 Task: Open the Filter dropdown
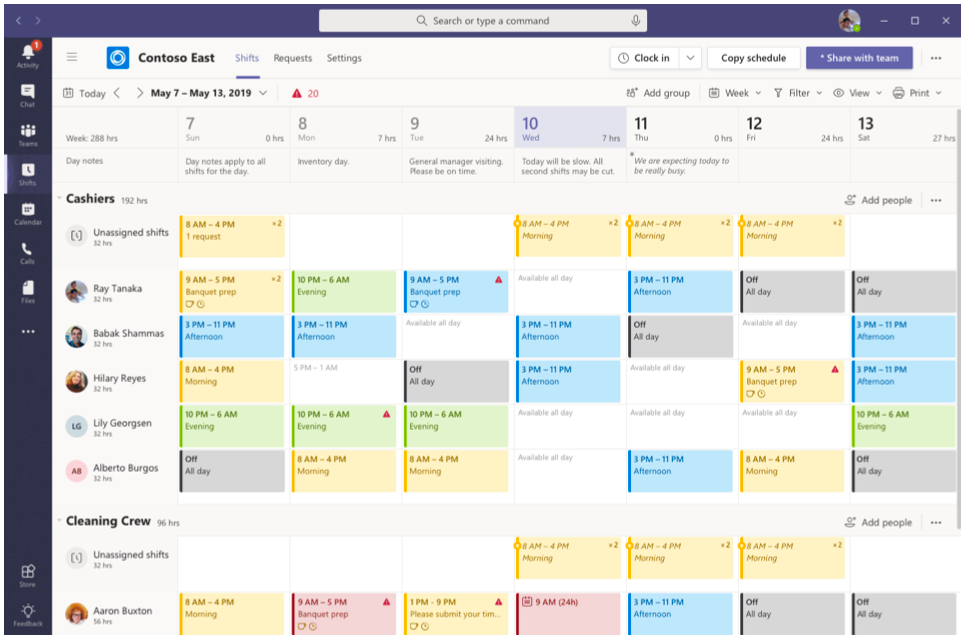coord(798,93)
